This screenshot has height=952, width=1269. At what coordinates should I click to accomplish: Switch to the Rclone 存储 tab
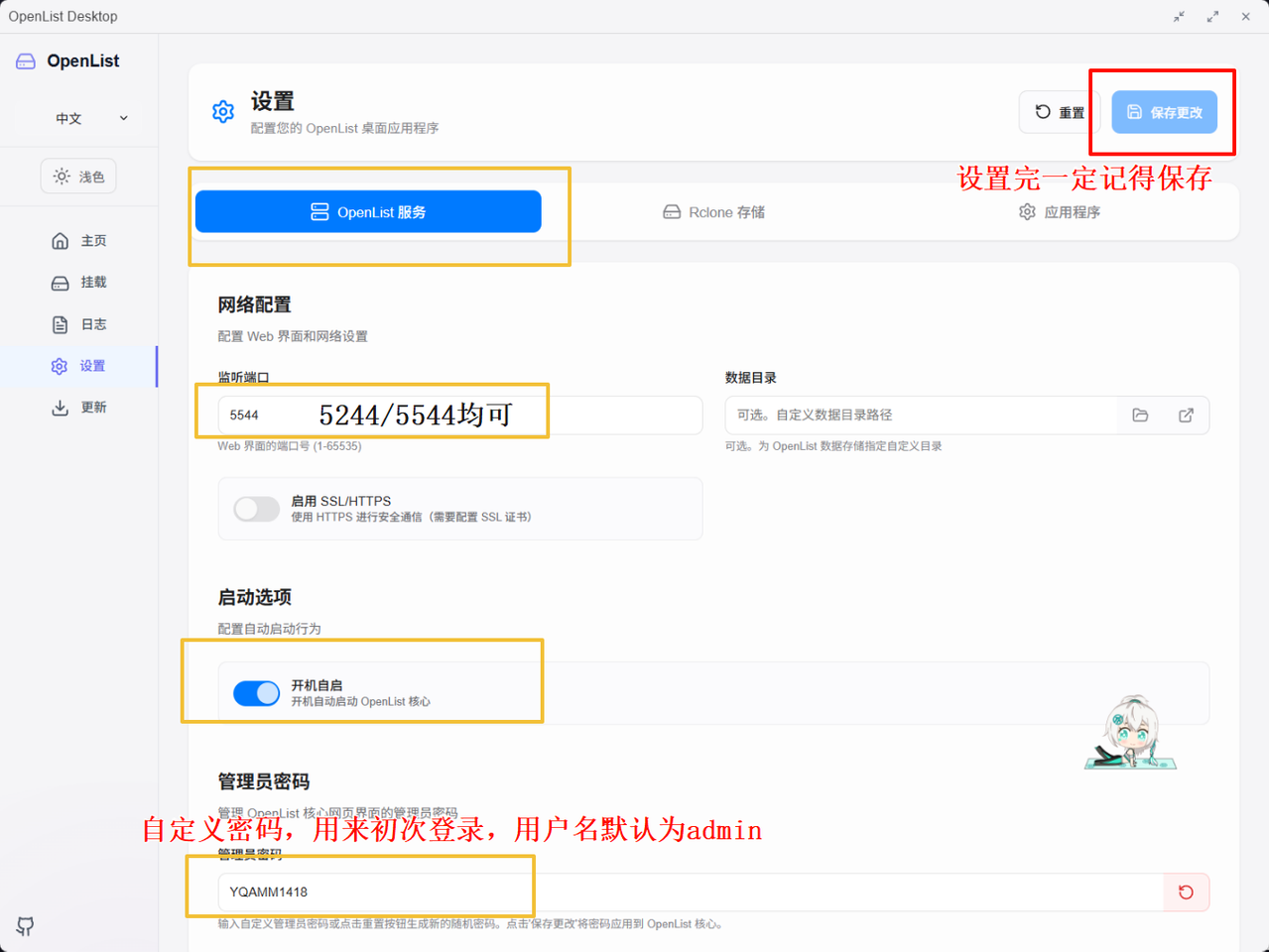(x=713, y=212)
